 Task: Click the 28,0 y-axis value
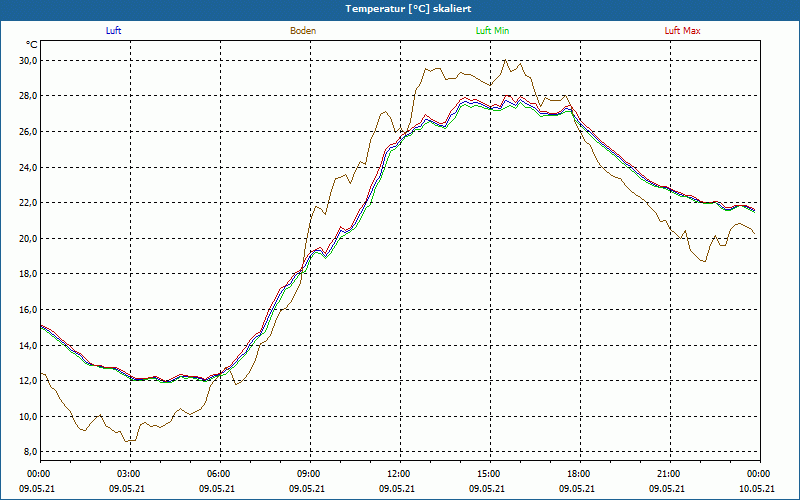pyautogui.click(x=29, y=96)
